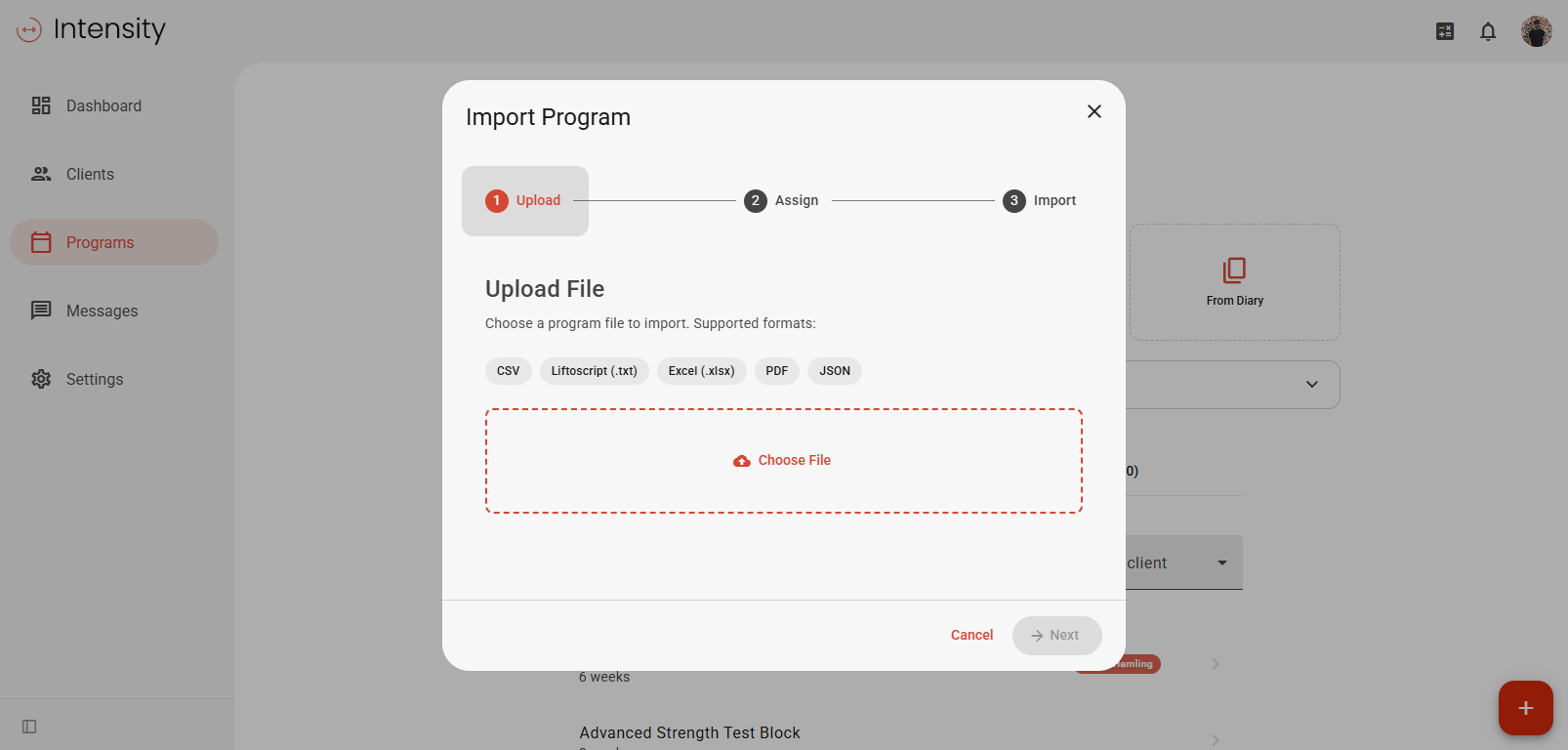The width and height of the screenshot is (1568, 750).
Task: Open Messages from the sidebar
Action: [x=102, y=311]
